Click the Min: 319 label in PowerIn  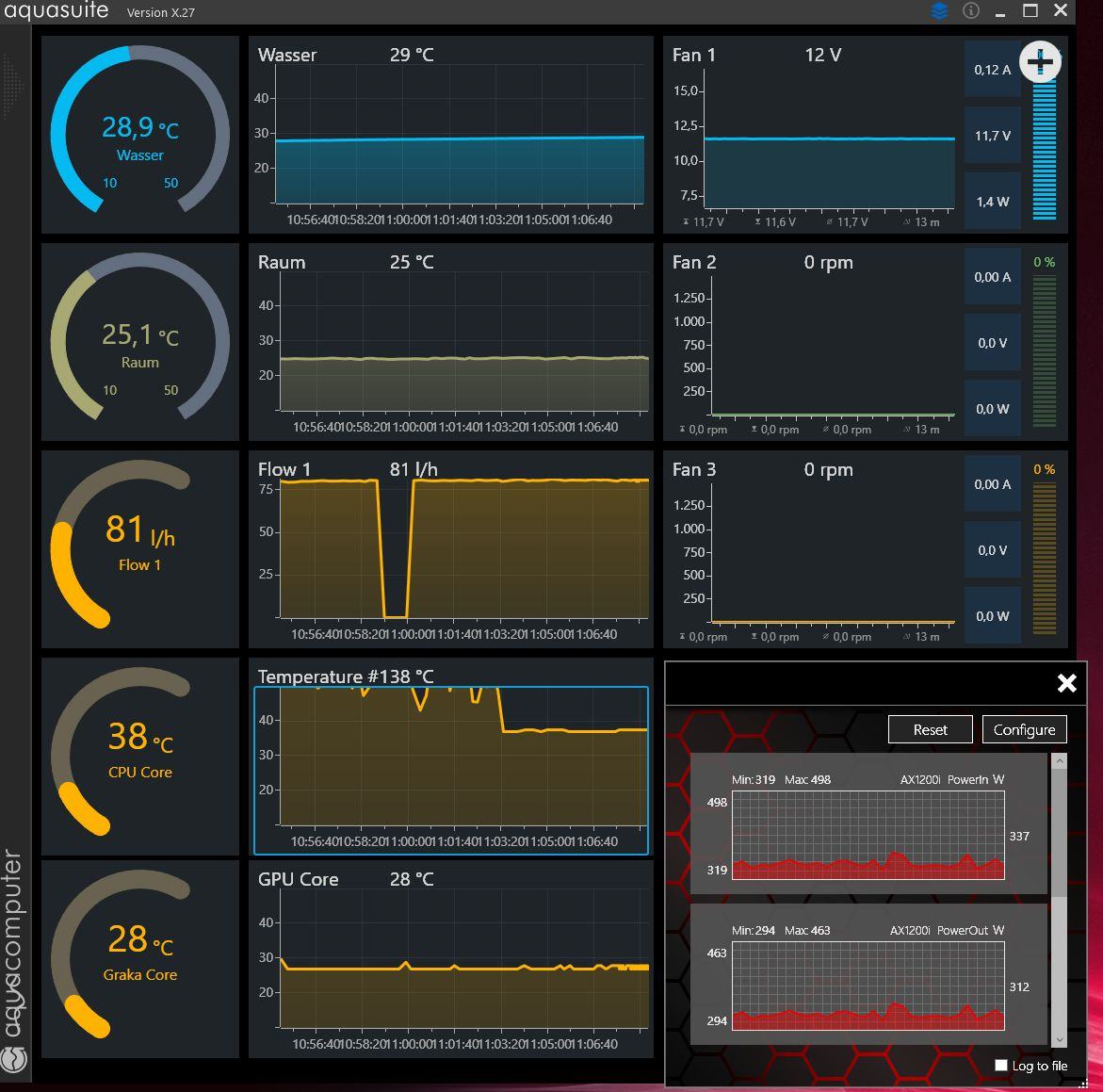pyautogui.click(x=754, y=779)
